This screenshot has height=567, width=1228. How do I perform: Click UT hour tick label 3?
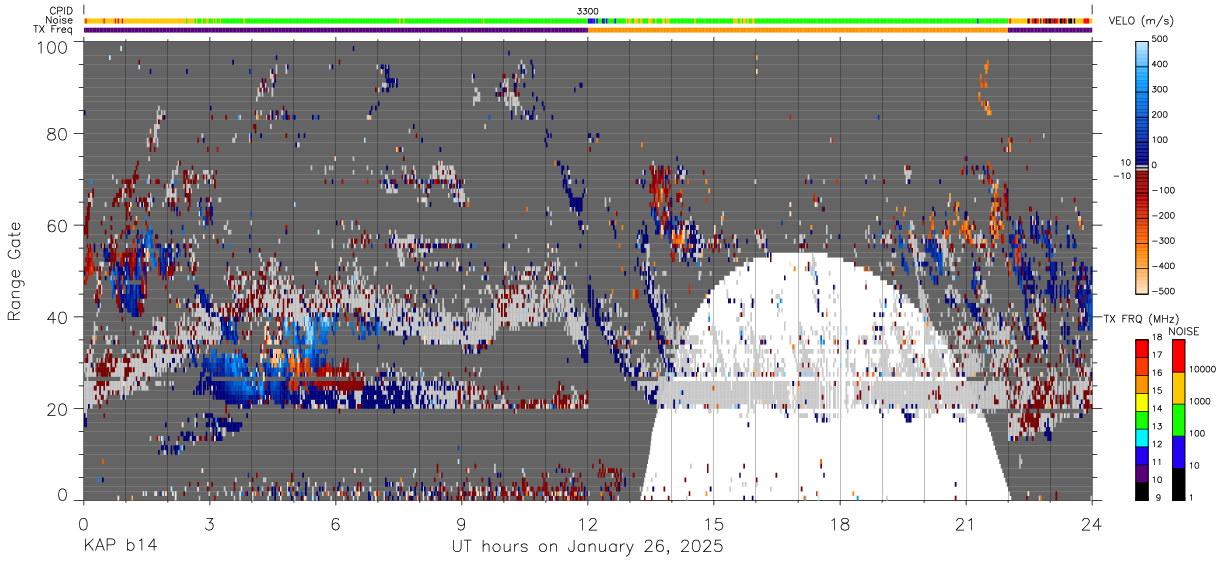[x=210, y=524]
